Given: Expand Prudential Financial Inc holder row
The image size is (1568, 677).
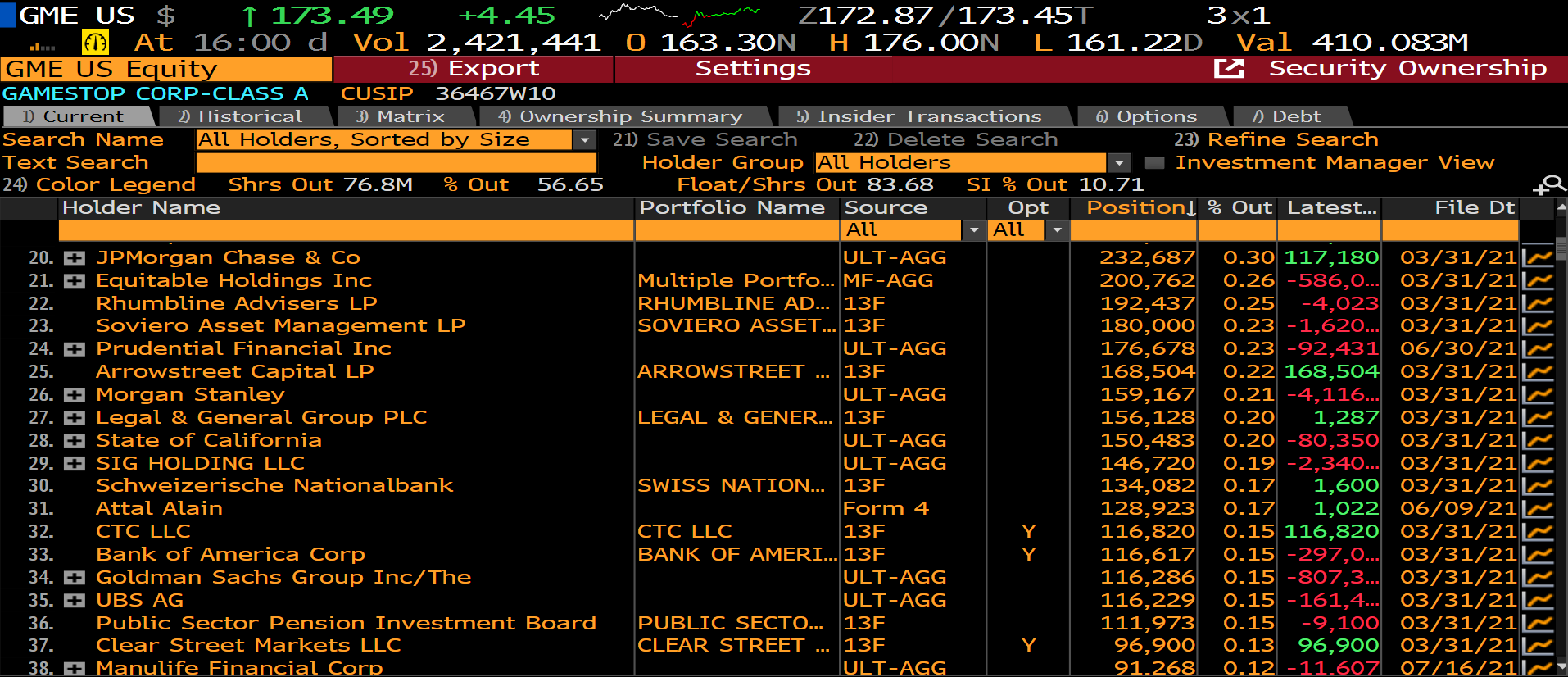Looking at the screenshot, I should (75, 350).
